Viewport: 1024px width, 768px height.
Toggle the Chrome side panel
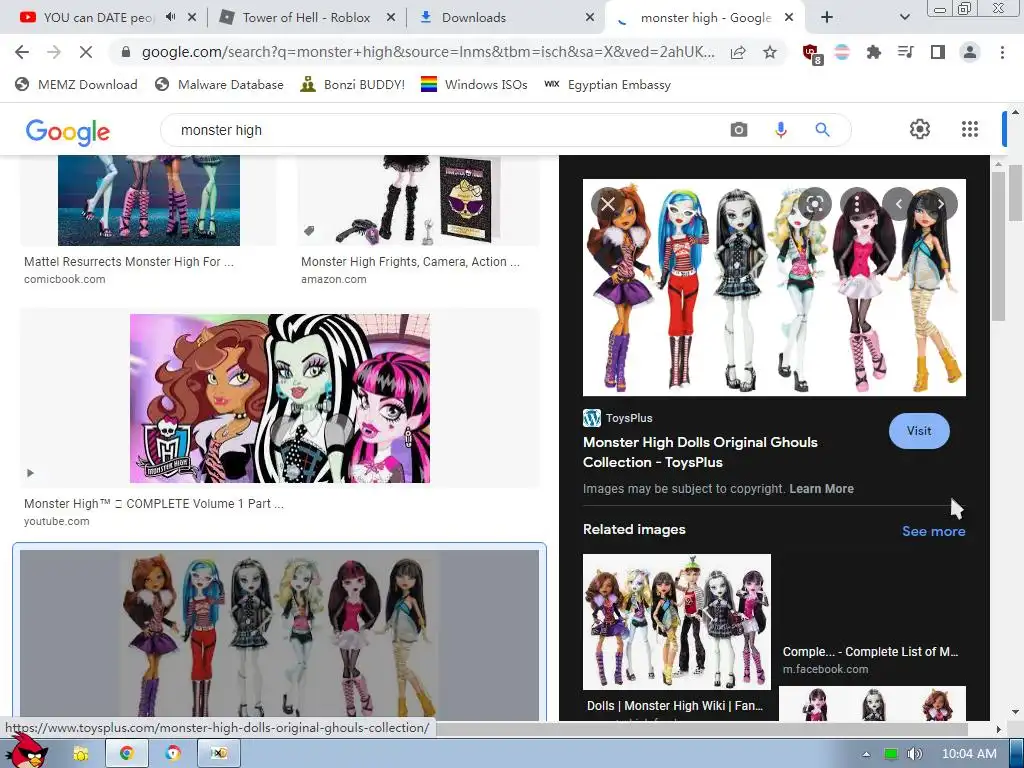tap(938, 52)
